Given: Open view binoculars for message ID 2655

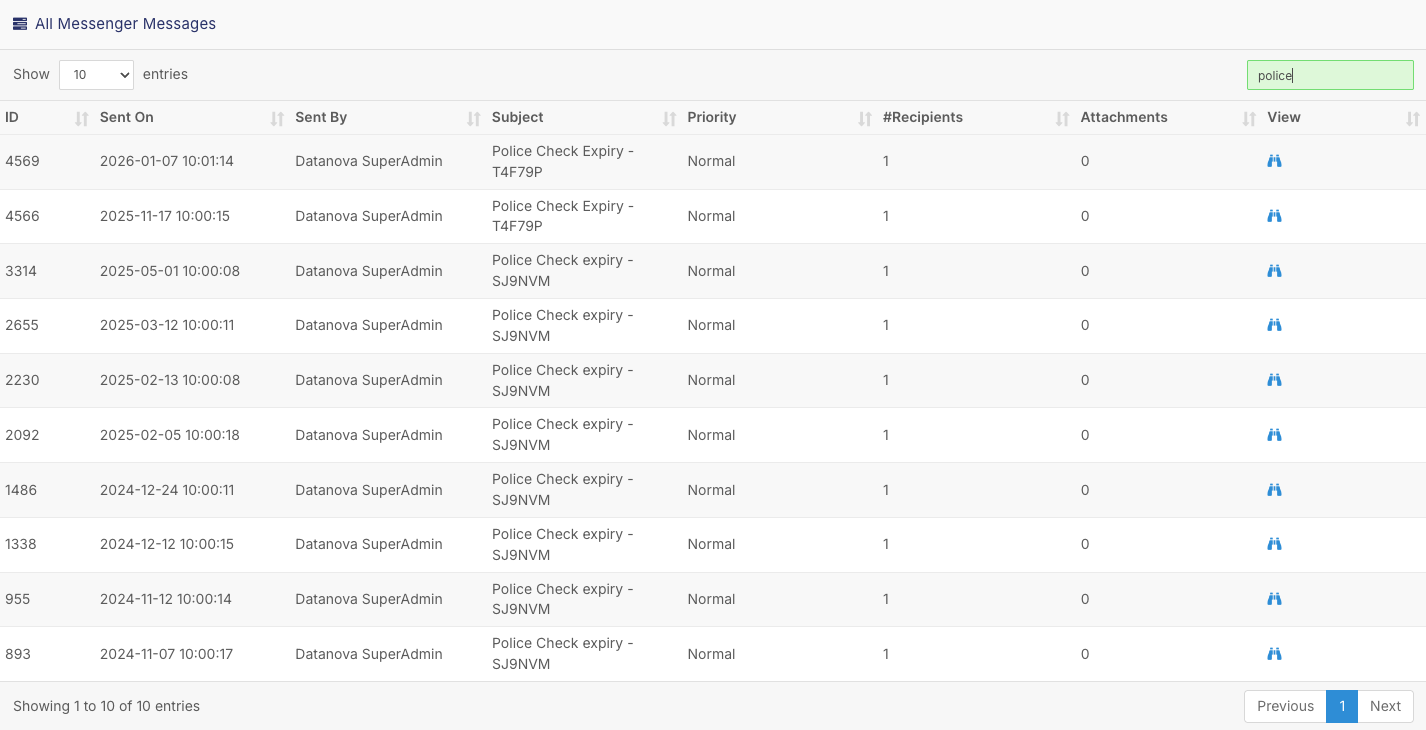Looking at the screenshot, I should [x=1274, y=325].
